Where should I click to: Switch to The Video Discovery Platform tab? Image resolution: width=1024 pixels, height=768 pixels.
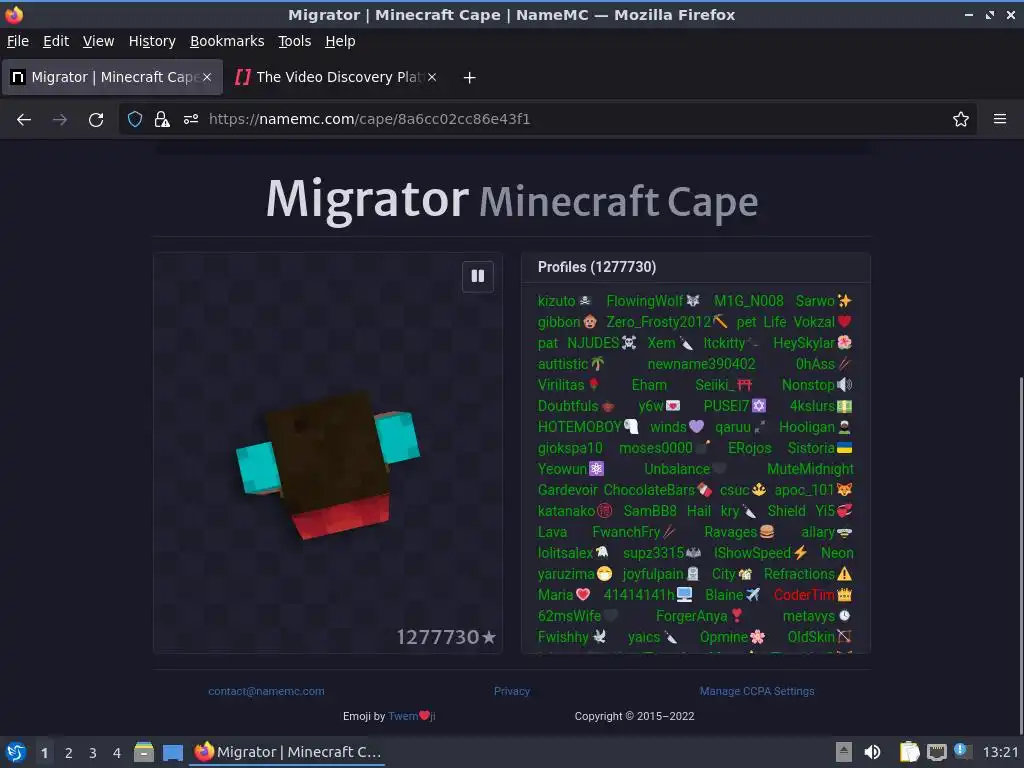[x=336, y=77]
